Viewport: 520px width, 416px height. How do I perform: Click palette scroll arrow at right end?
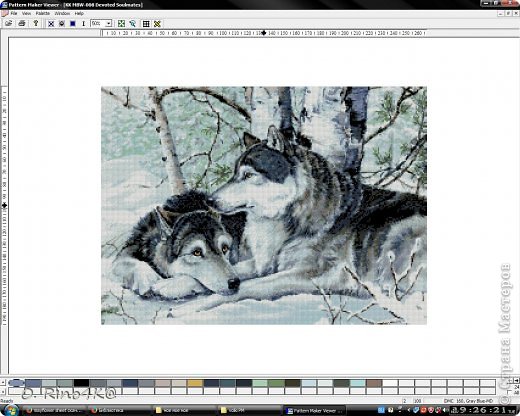point(517,380)
